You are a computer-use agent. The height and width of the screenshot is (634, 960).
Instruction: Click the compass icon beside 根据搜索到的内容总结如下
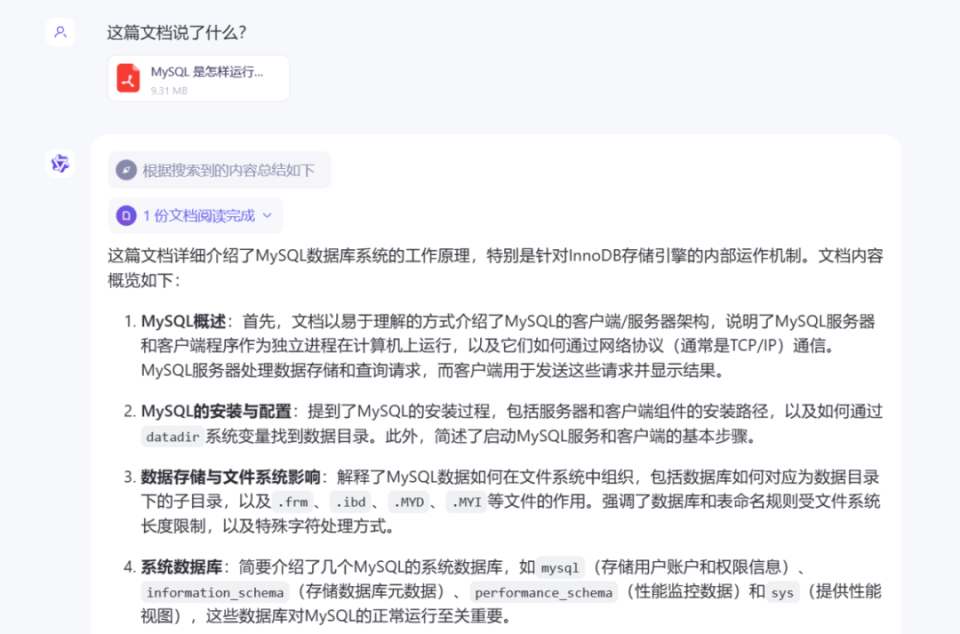pyautogui.click(x=126, y=170)
